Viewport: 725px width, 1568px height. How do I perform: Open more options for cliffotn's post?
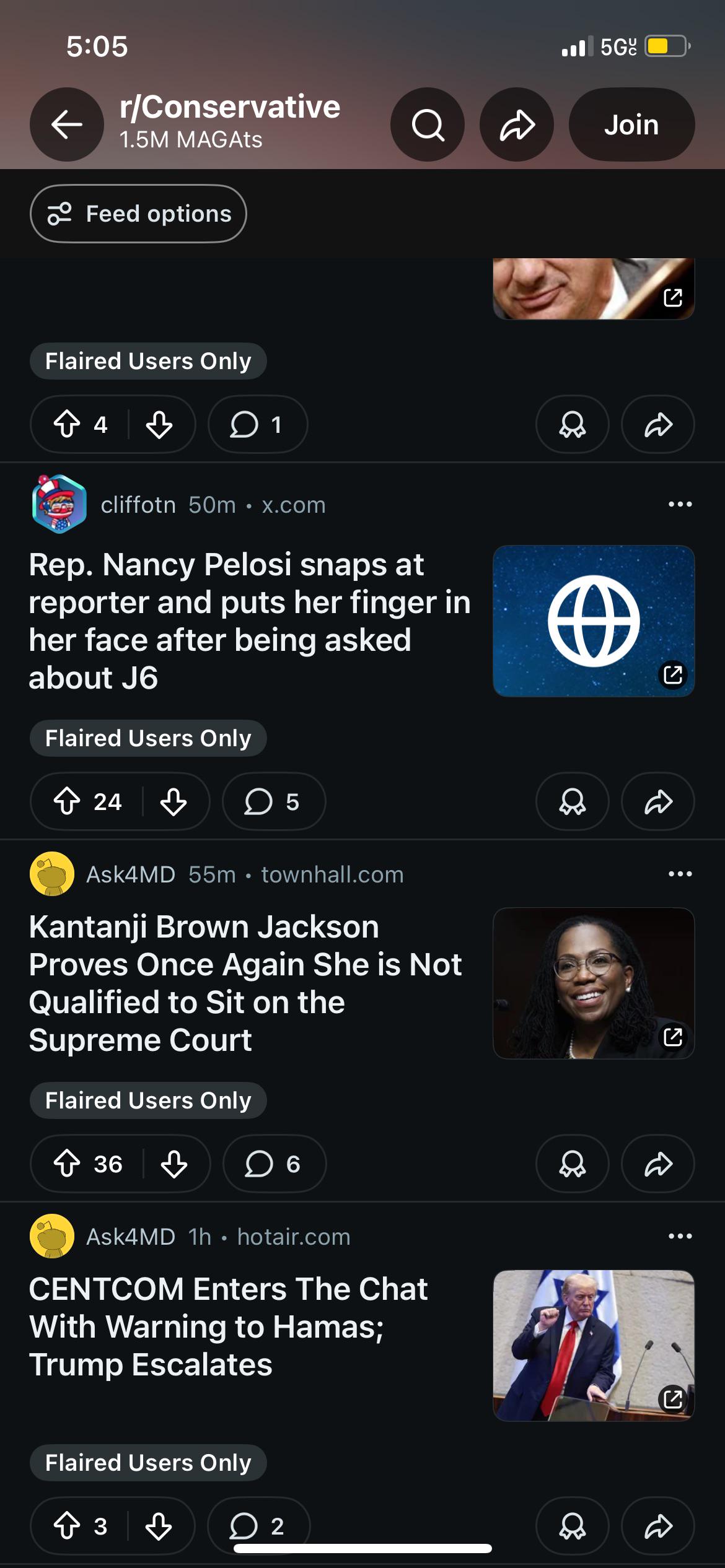click(x=680, y=504)
